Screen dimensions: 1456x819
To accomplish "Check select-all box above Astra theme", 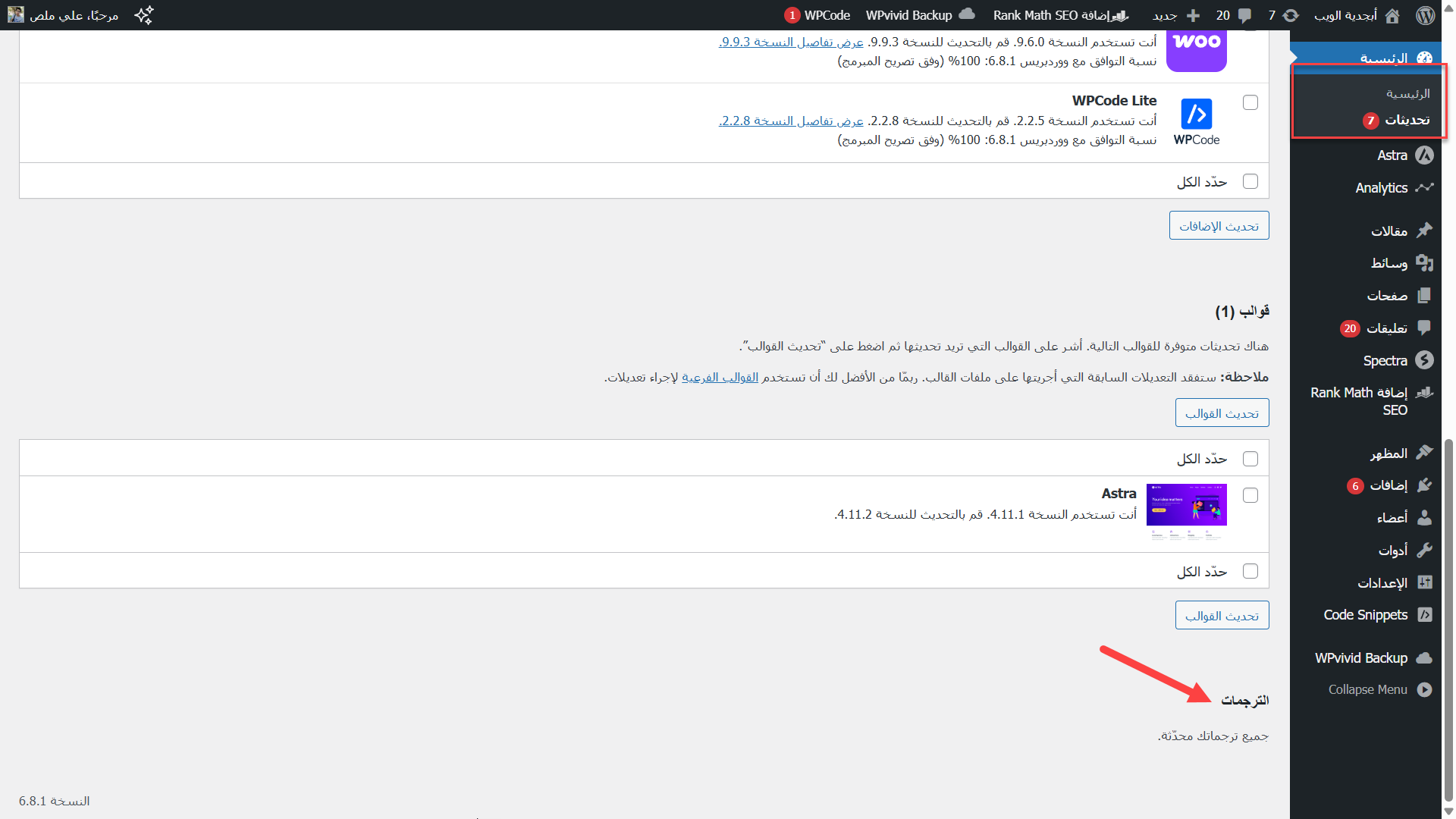I will [1250, 459].
